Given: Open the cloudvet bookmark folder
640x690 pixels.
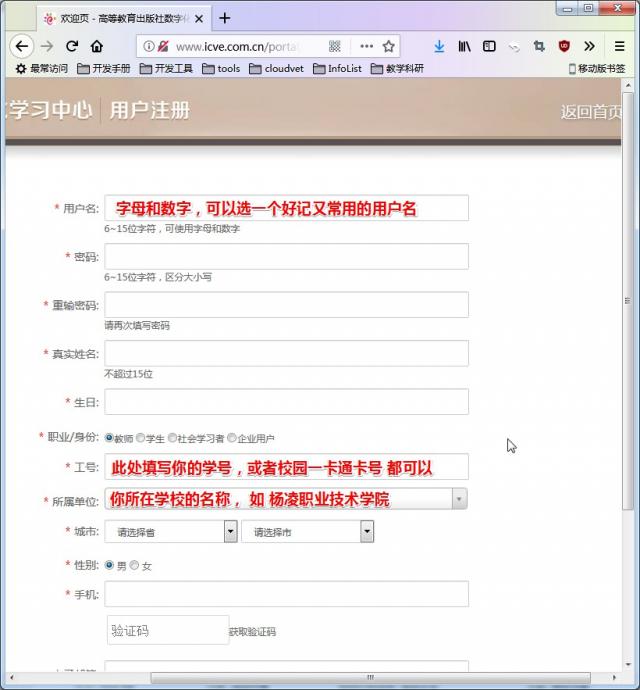Looking at the screenshot, I should [x=276, y=69].
